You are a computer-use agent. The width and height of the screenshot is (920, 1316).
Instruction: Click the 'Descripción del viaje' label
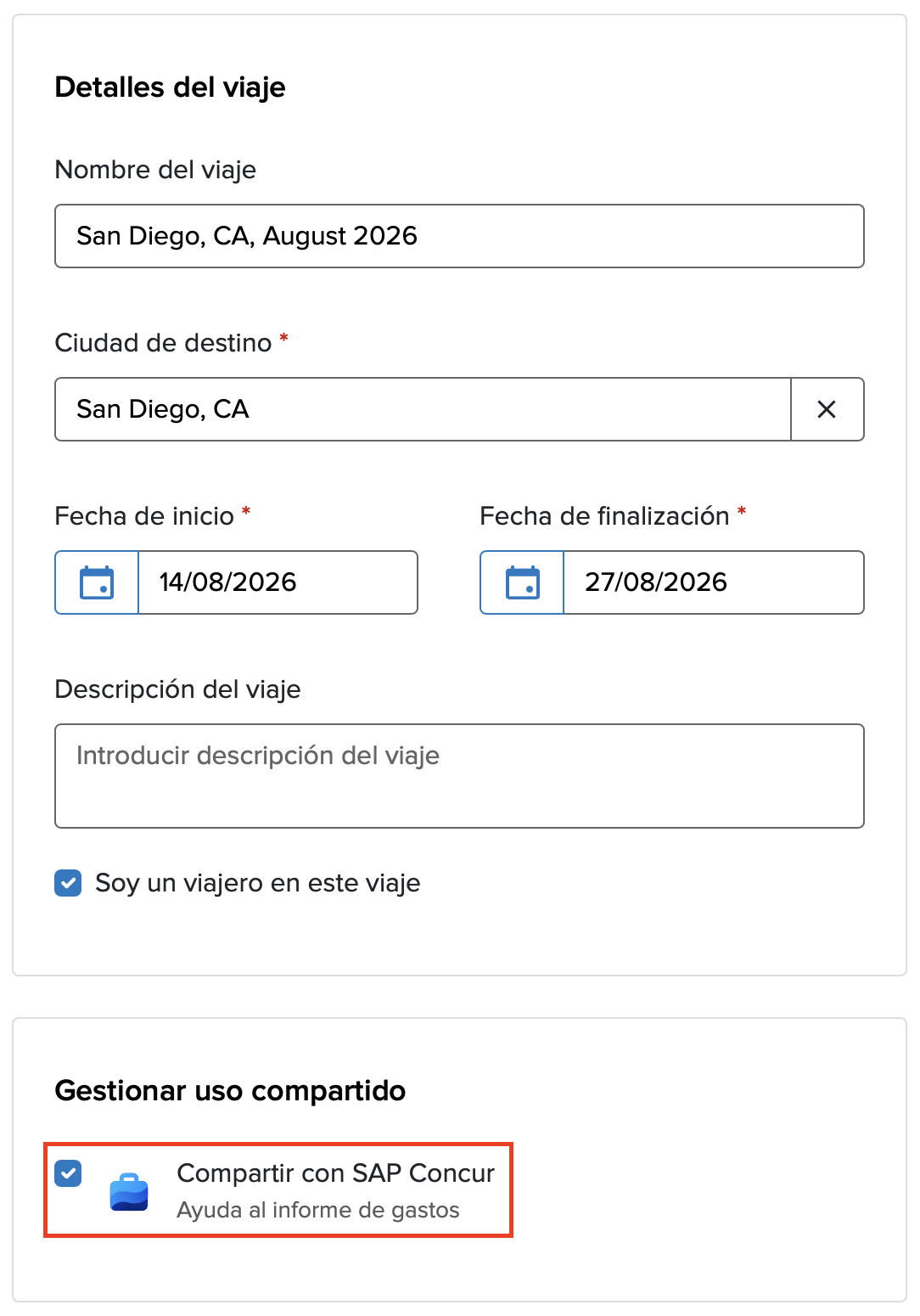pos(177,689)
